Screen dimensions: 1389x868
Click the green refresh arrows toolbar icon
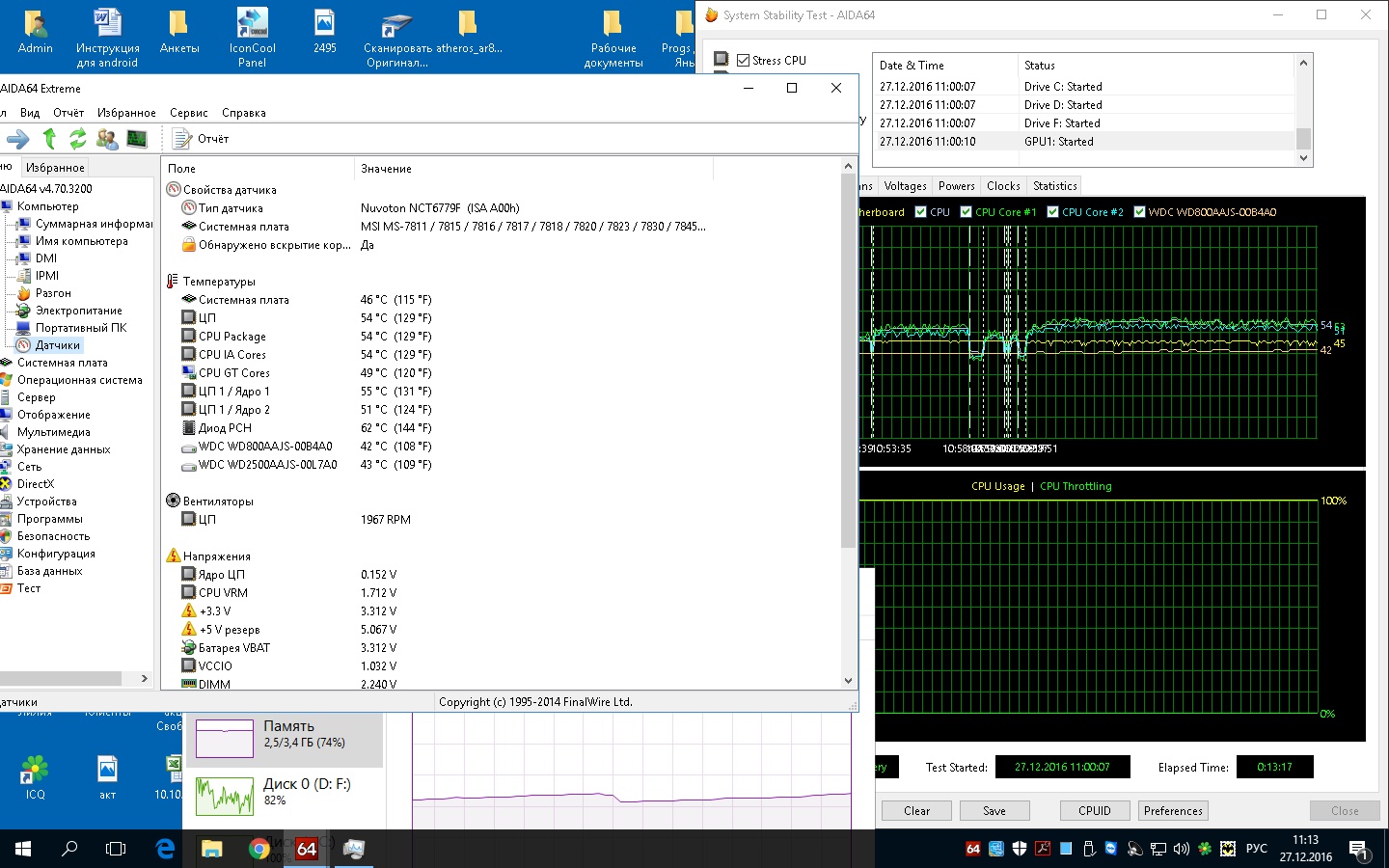tap(77, 139)
